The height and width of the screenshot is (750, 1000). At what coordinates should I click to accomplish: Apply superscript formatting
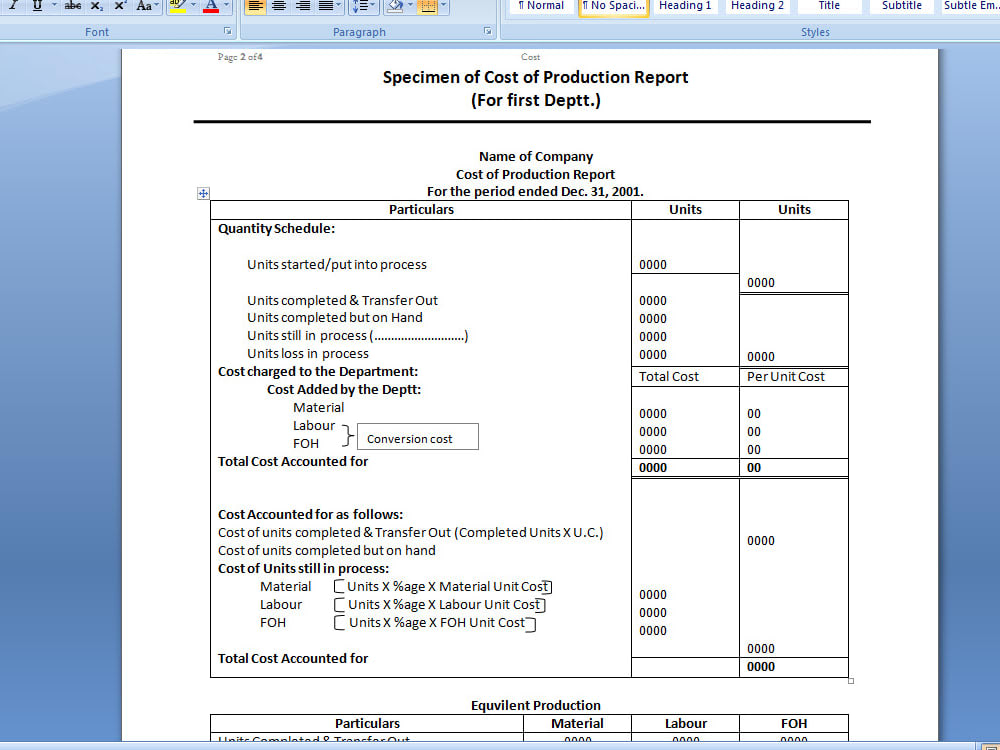point(119,5)
